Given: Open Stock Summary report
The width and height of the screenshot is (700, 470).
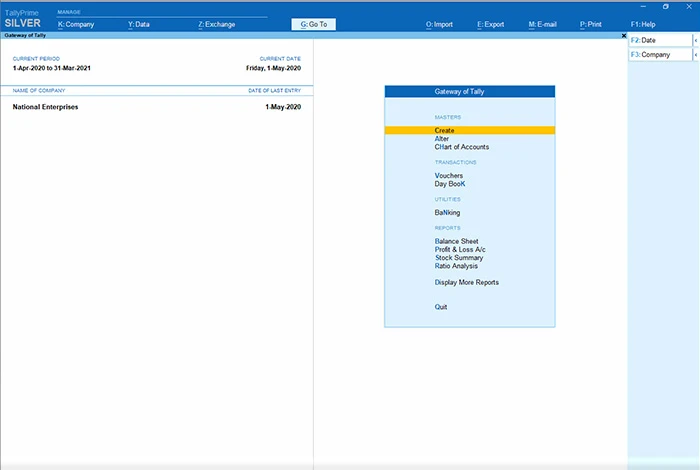Looking at the screenshot, I should (x=459, y=258).
